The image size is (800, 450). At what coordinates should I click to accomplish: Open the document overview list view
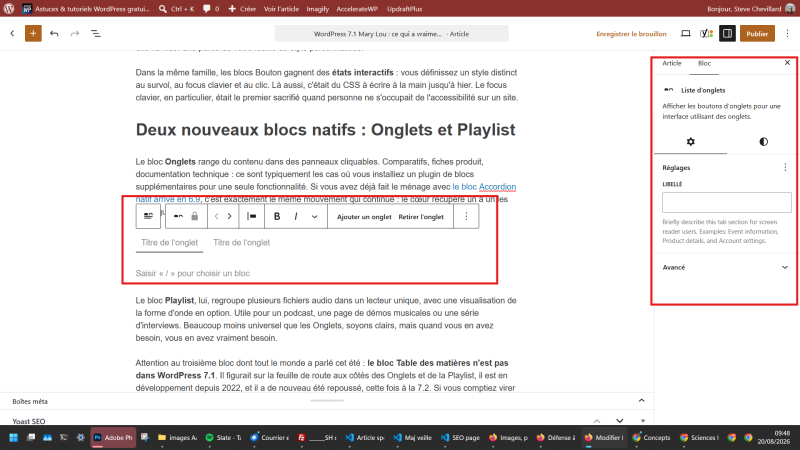coord(95,34)
